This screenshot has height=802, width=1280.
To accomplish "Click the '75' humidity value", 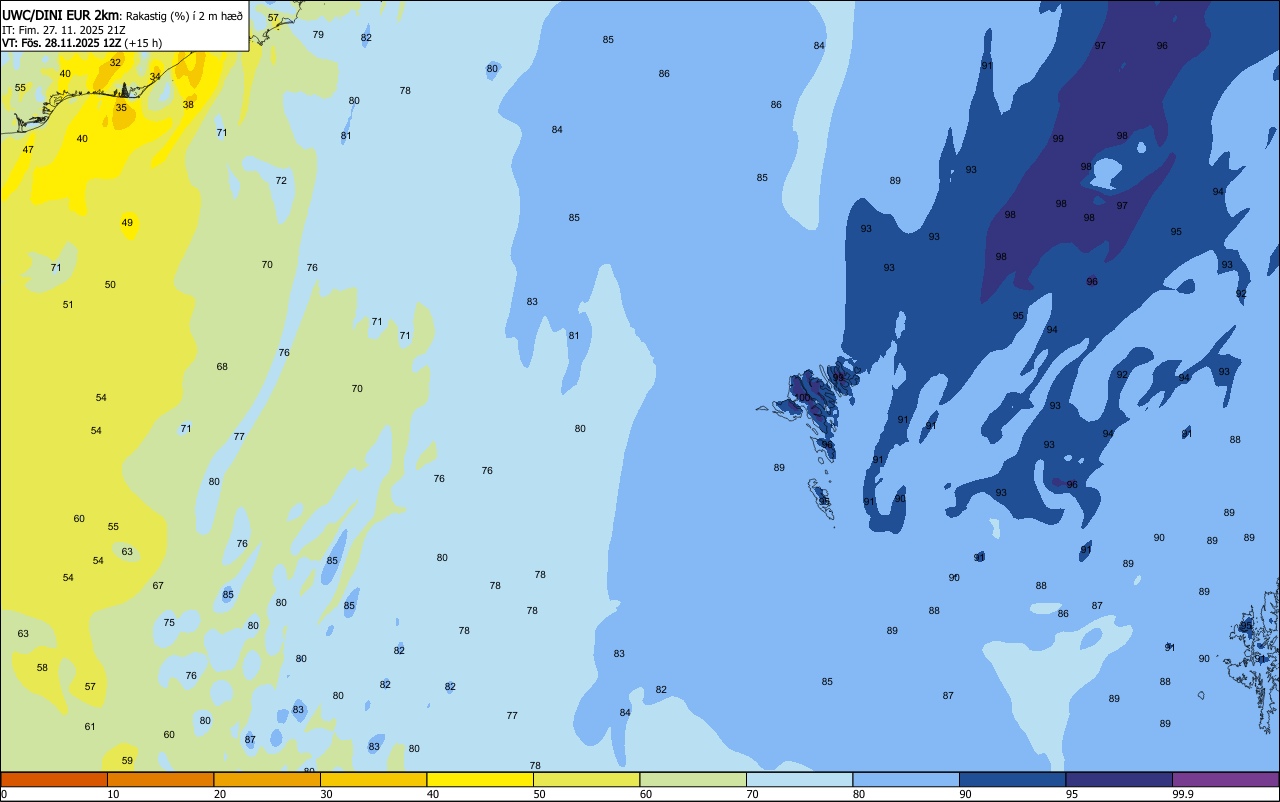I will click(x=169, y=622).
